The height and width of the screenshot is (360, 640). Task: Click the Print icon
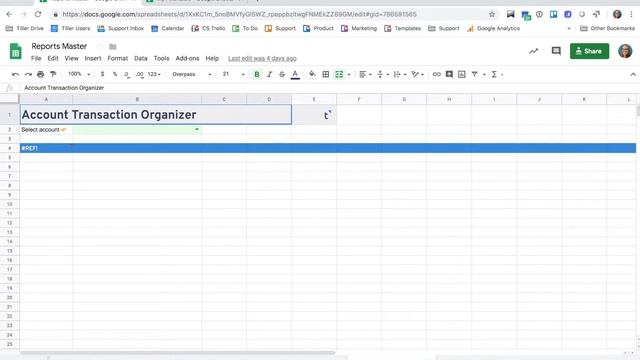point(40,74)
